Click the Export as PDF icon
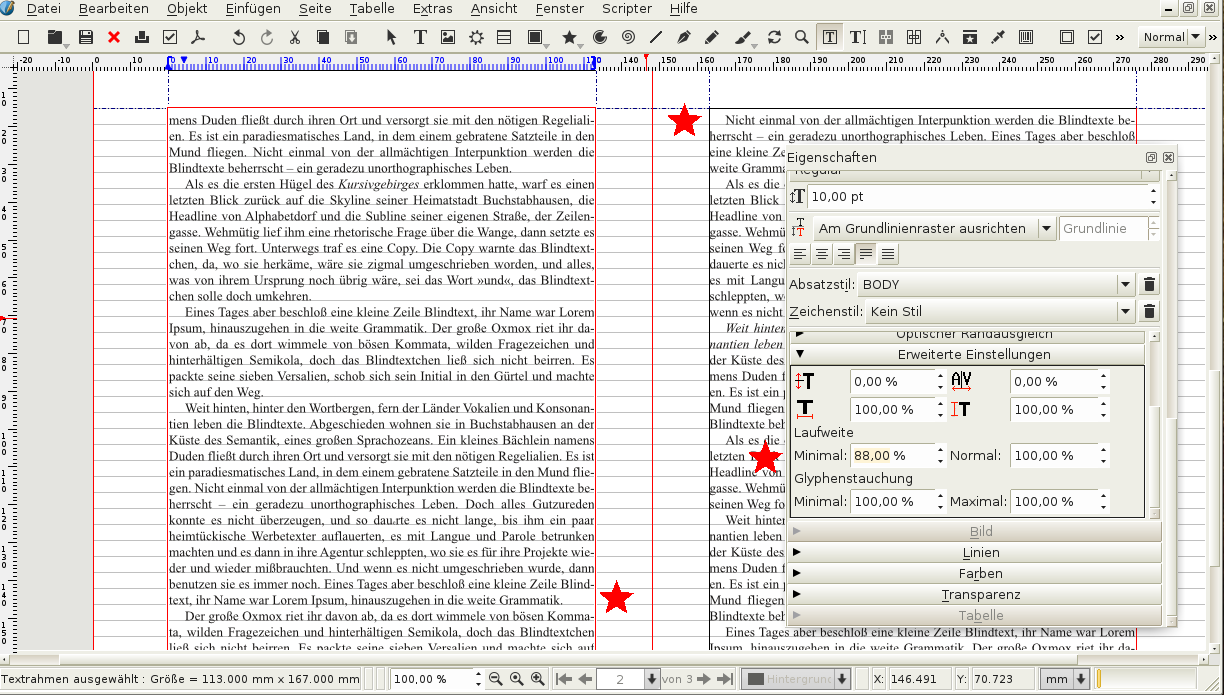Screen dimensions: 1224x695 pyautogui.click(x=198, y=37)
